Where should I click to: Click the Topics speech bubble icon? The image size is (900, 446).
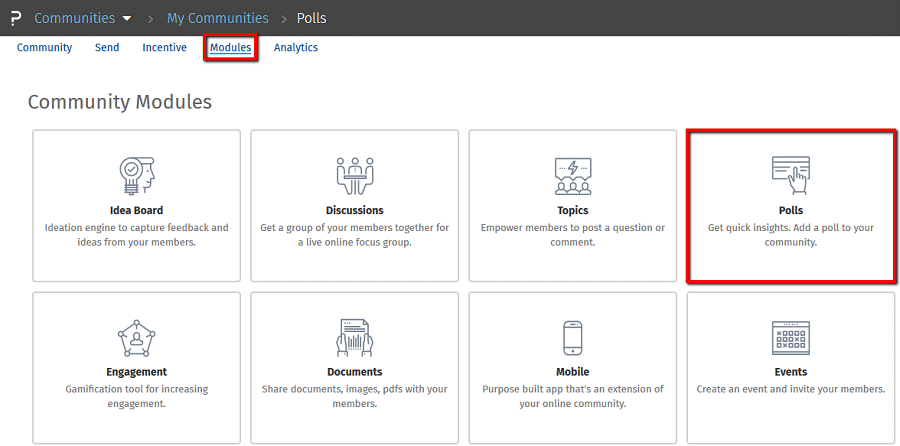(x=573, y=176)
